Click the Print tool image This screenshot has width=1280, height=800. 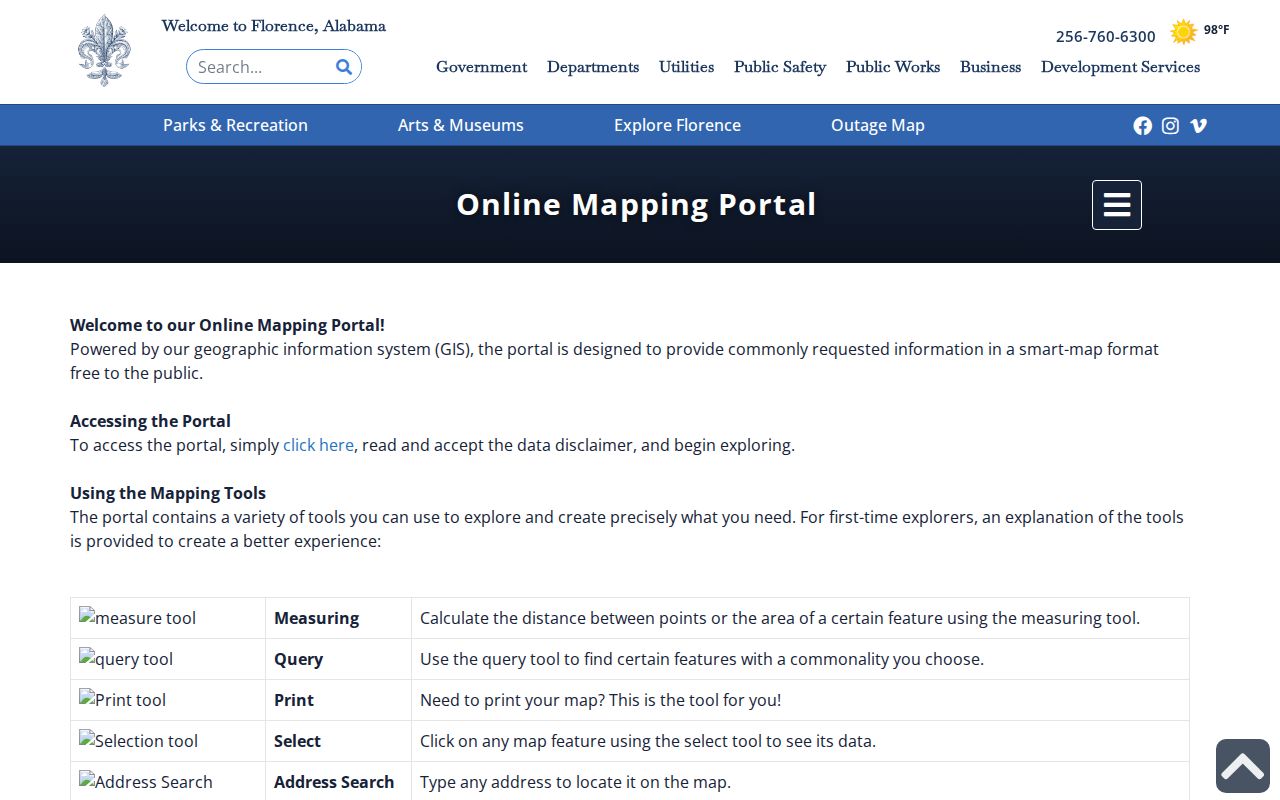point(123,700)
